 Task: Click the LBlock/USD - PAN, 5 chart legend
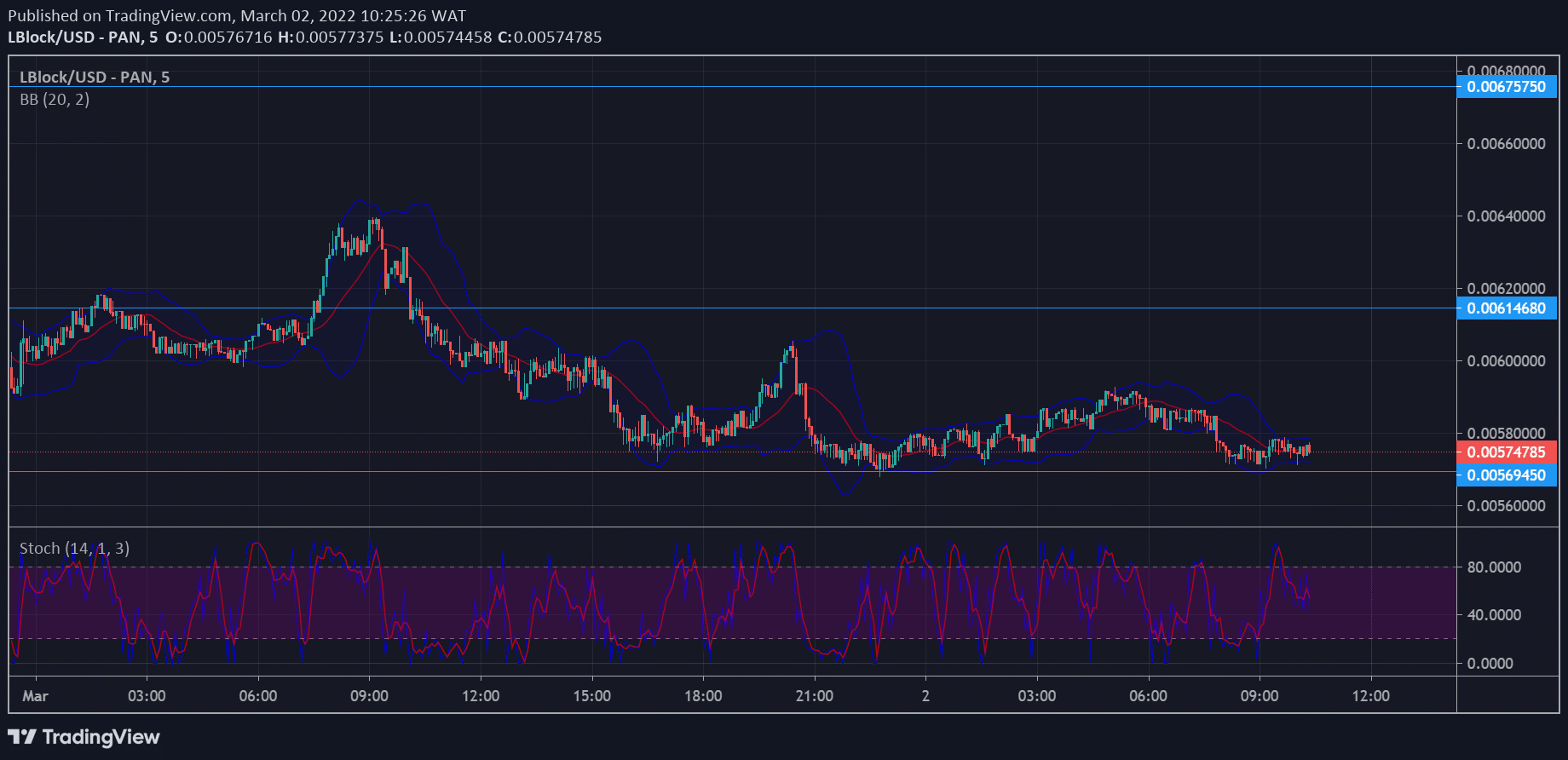(95, 78)
